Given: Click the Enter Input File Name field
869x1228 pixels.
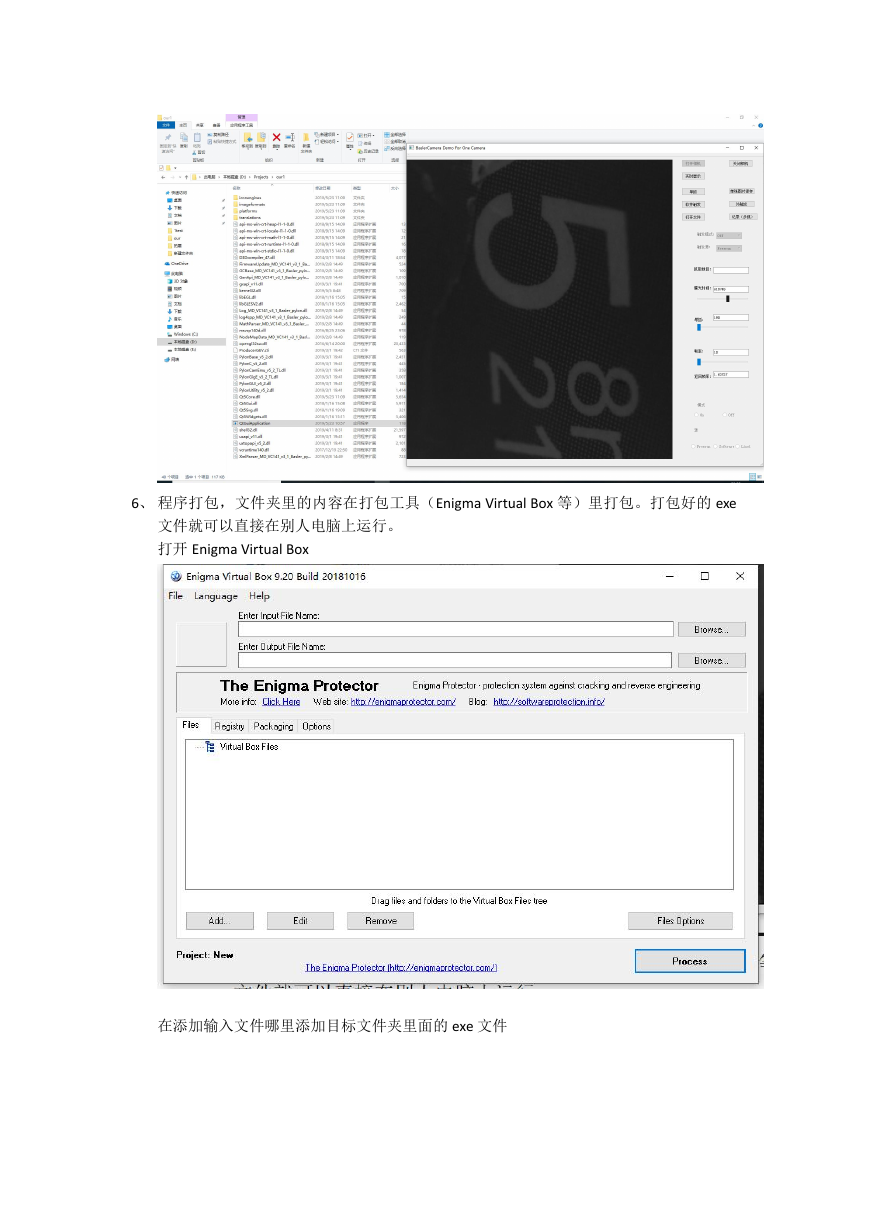Looking at the screenshot, I should tap(455, 629).
